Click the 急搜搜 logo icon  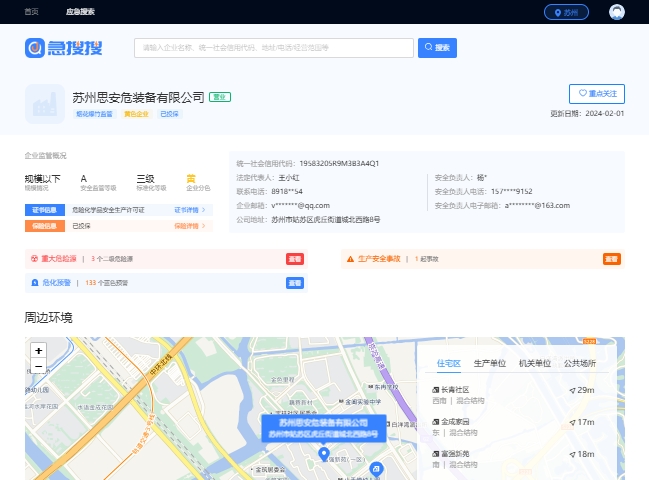[x=35, y=48]
